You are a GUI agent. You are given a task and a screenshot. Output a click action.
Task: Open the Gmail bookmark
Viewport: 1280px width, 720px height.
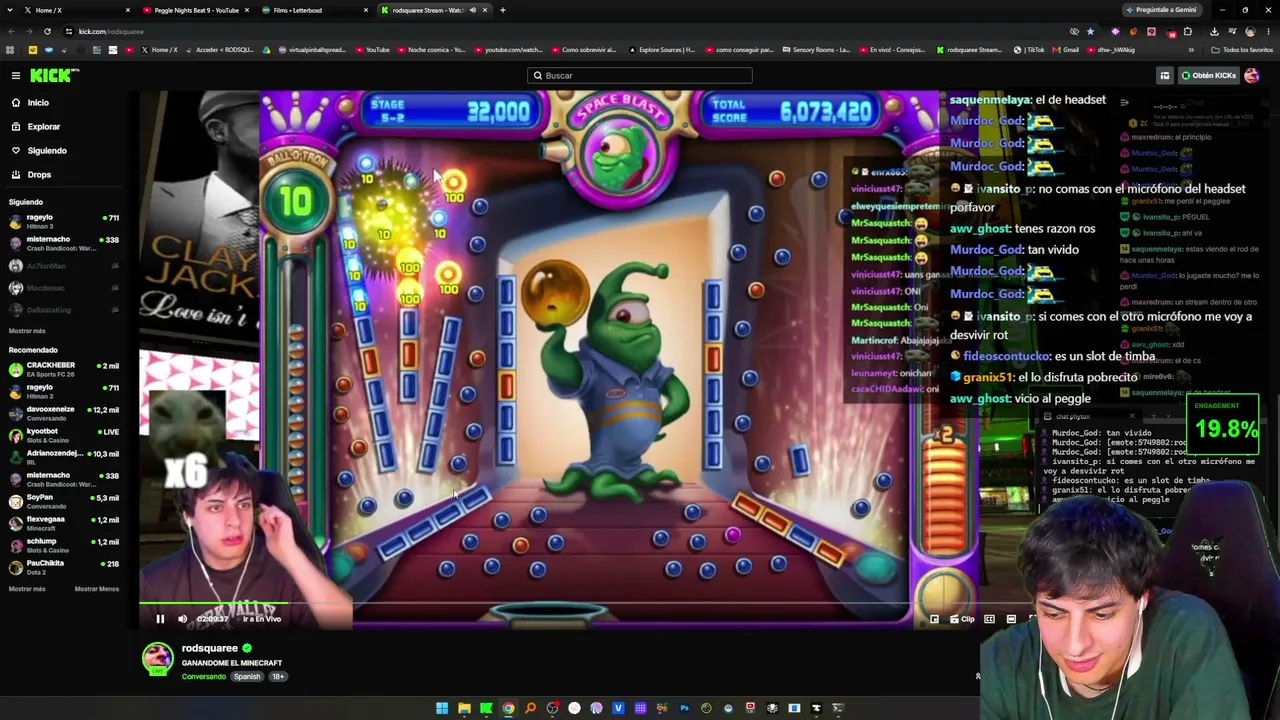tap(1066, 50)
